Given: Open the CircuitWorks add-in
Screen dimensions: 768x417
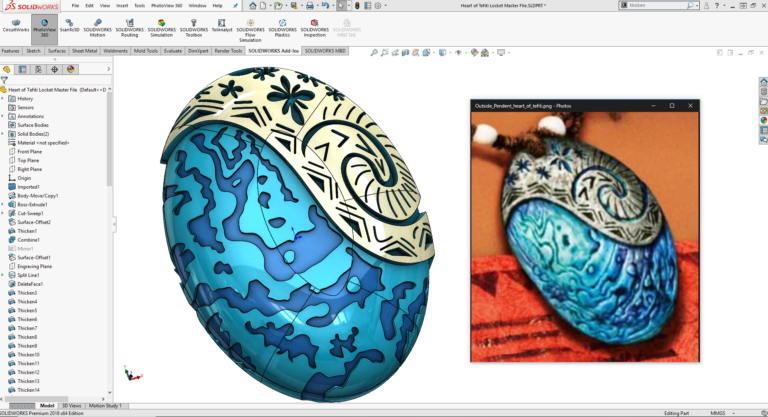Looking at the screenshot, I should (x=14, y=26).
